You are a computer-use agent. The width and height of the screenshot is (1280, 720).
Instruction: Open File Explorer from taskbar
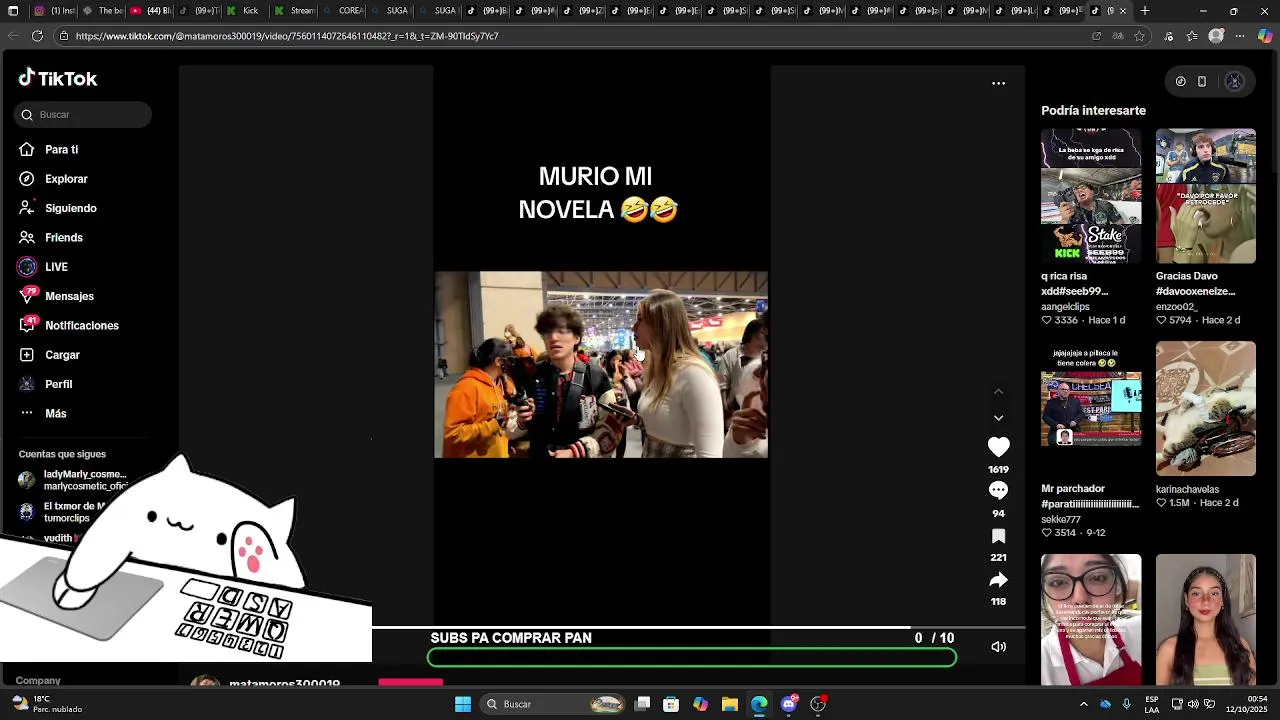pos(730,704)
